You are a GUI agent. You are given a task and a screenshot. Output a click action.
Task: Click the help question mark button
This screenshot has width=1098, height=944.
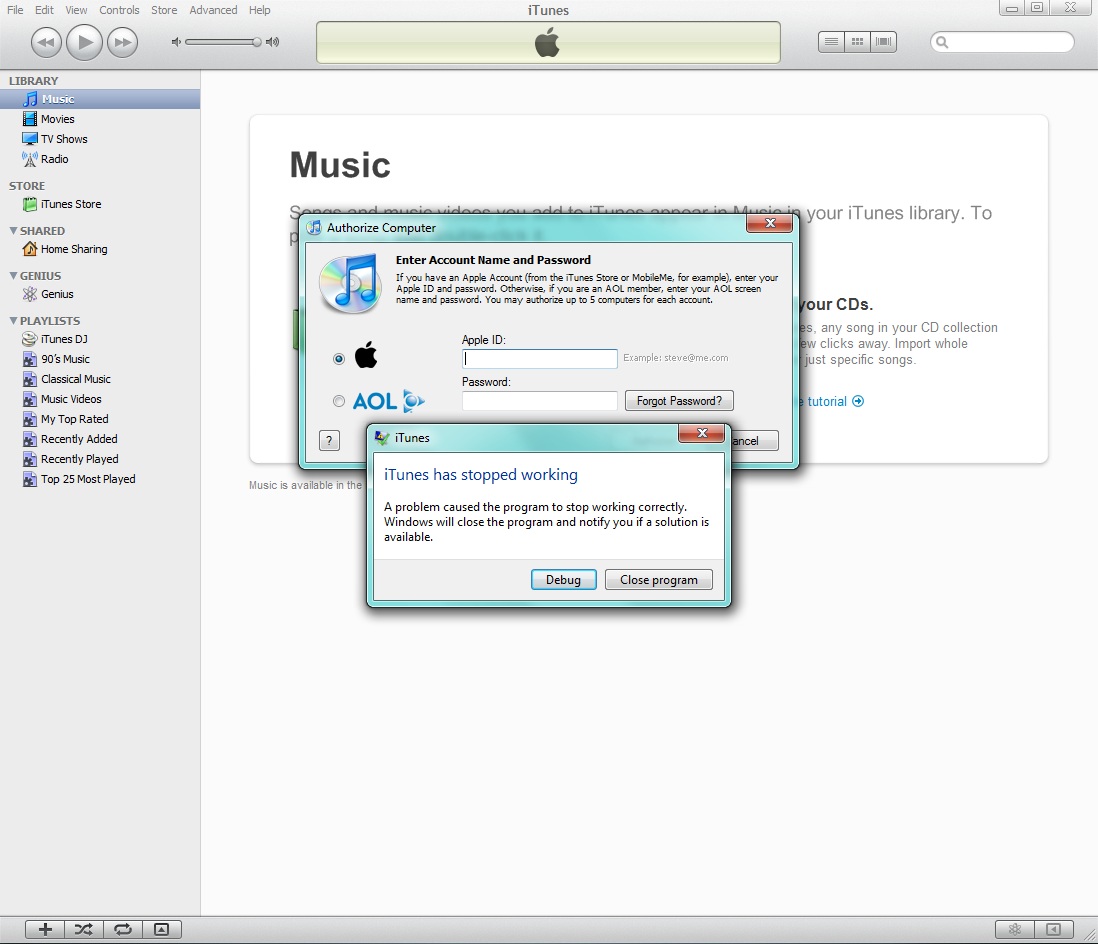(x=329, y=440)
